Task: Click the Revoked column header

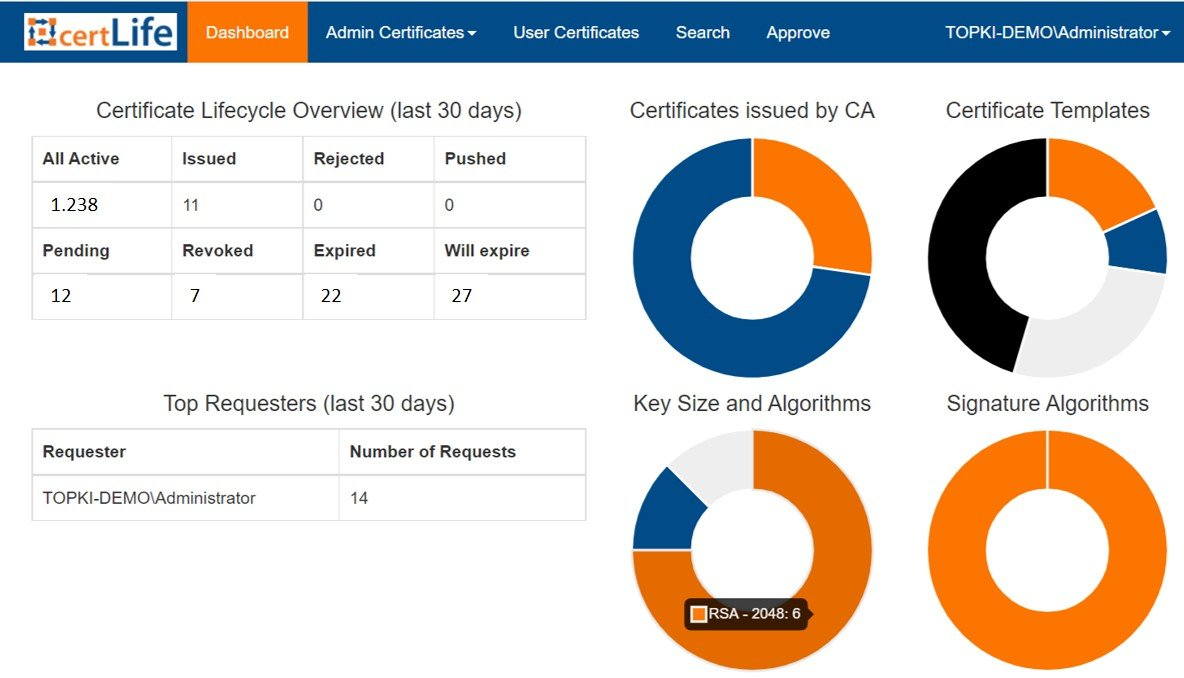Action: click(x=217, y=250)
